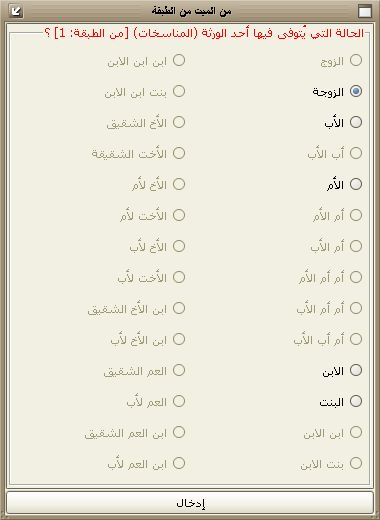Viewport: 380px width, 520px height.
Task: Select the ابن العم لأب radio option
Action: pyautogui.click(x=179, y=463)
